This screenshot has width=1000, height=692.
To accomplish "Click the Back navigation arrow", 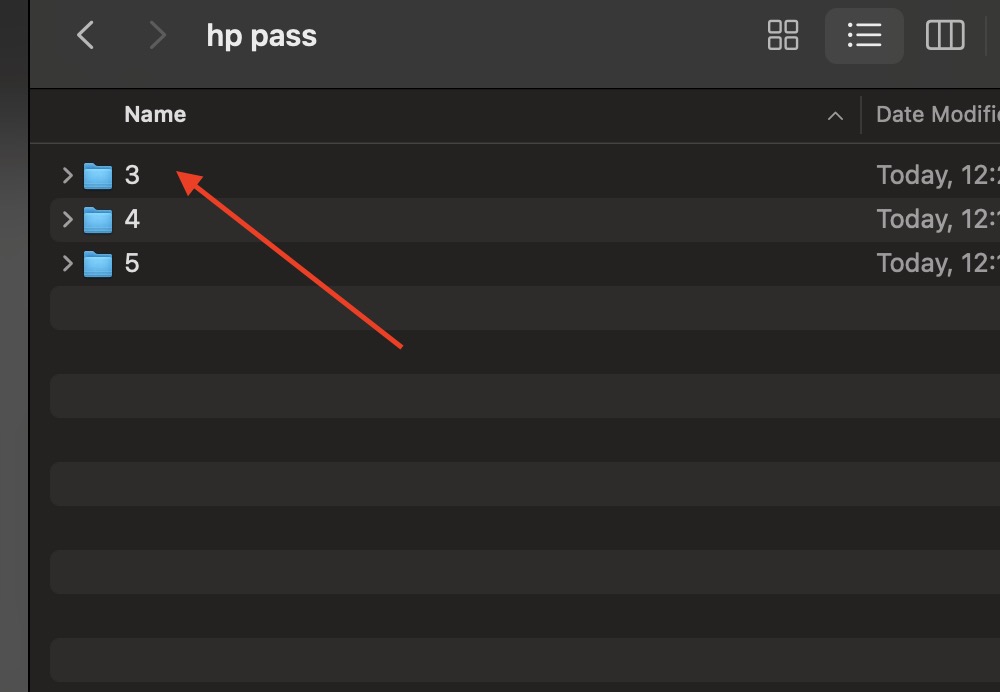I will click(x=86, y=36).
